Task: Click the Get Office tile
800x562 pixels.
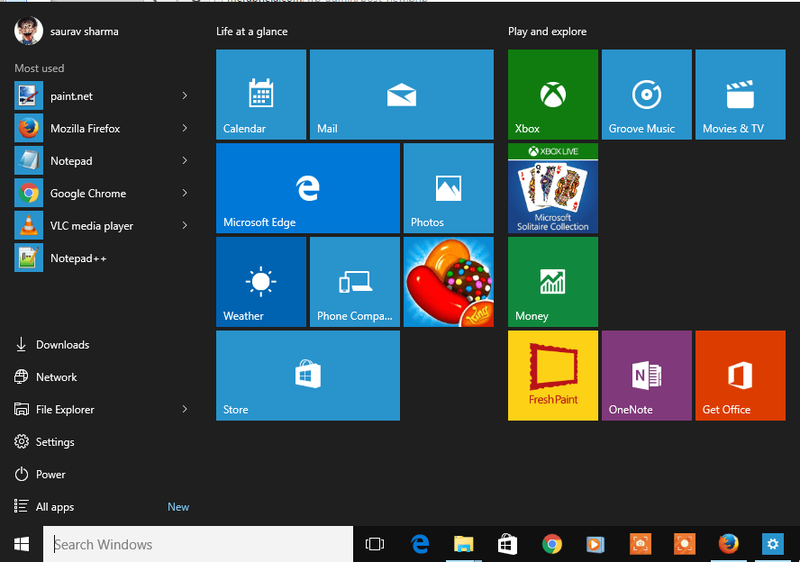Action: coord(740,376)
